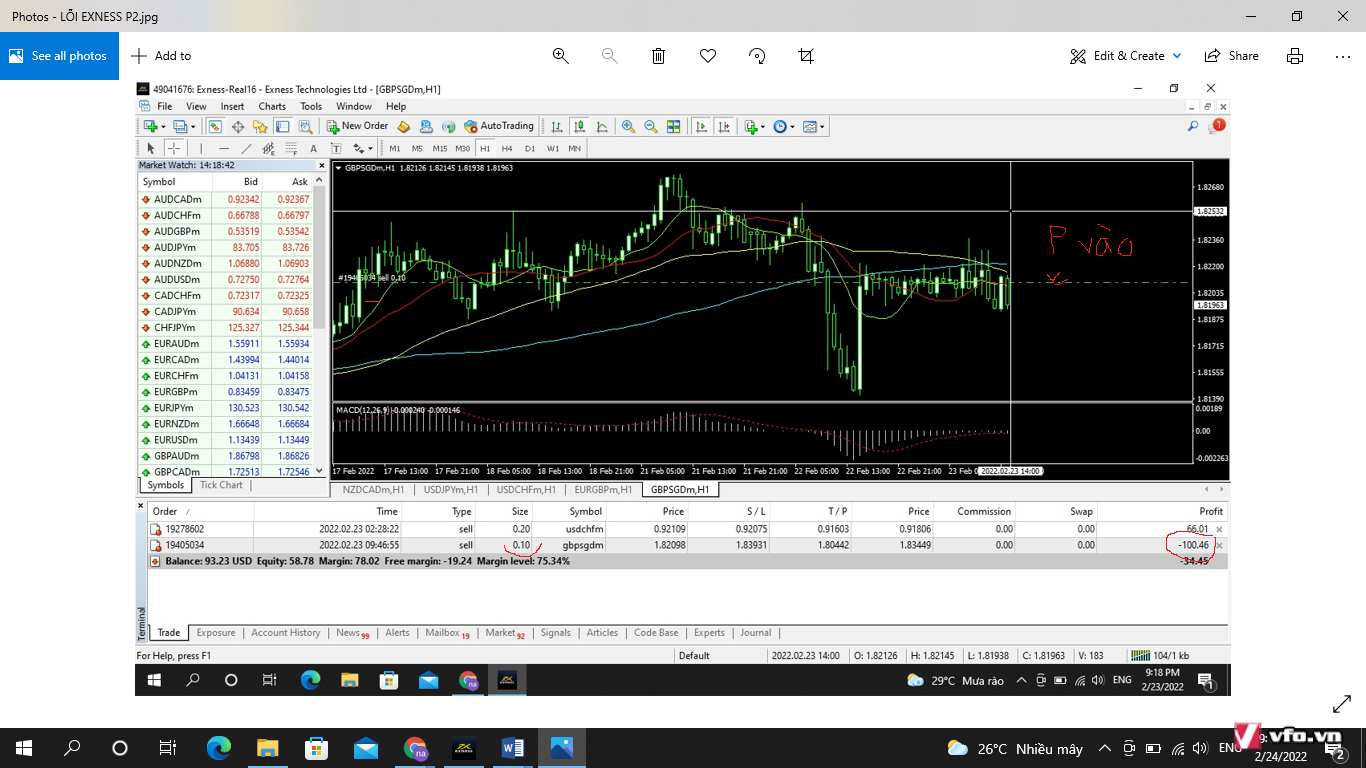Open the Profiles toolbar icon
The height and width of the screenshot is (768, 1366).
(x=180, y=126)
